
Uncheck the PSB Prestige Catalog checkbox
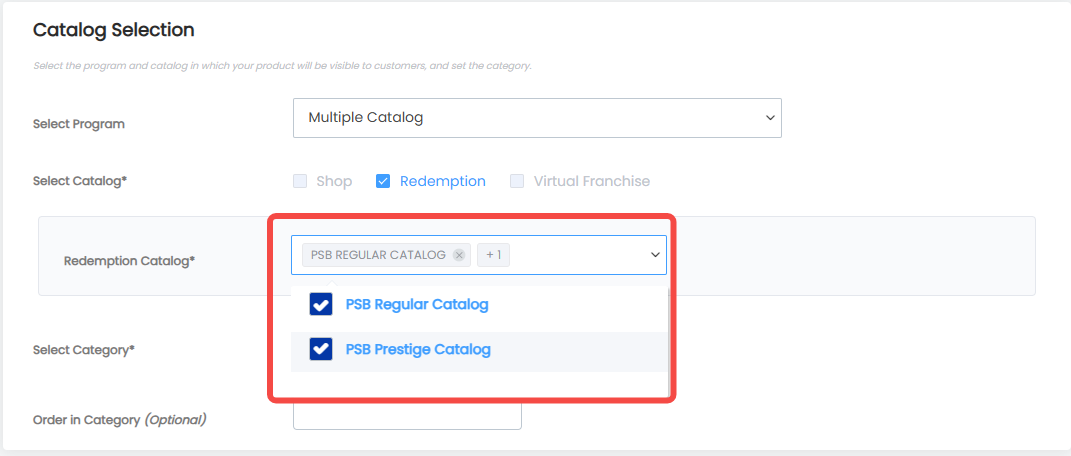[321, 350]
